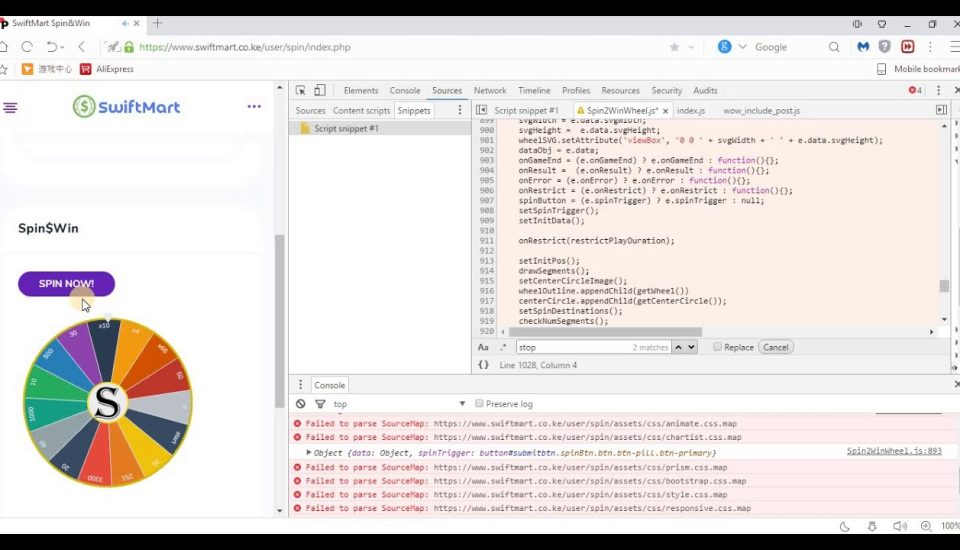Click the console filter funnel icon
The width and height of the screenshot is (960, 550).
(320, 404)
